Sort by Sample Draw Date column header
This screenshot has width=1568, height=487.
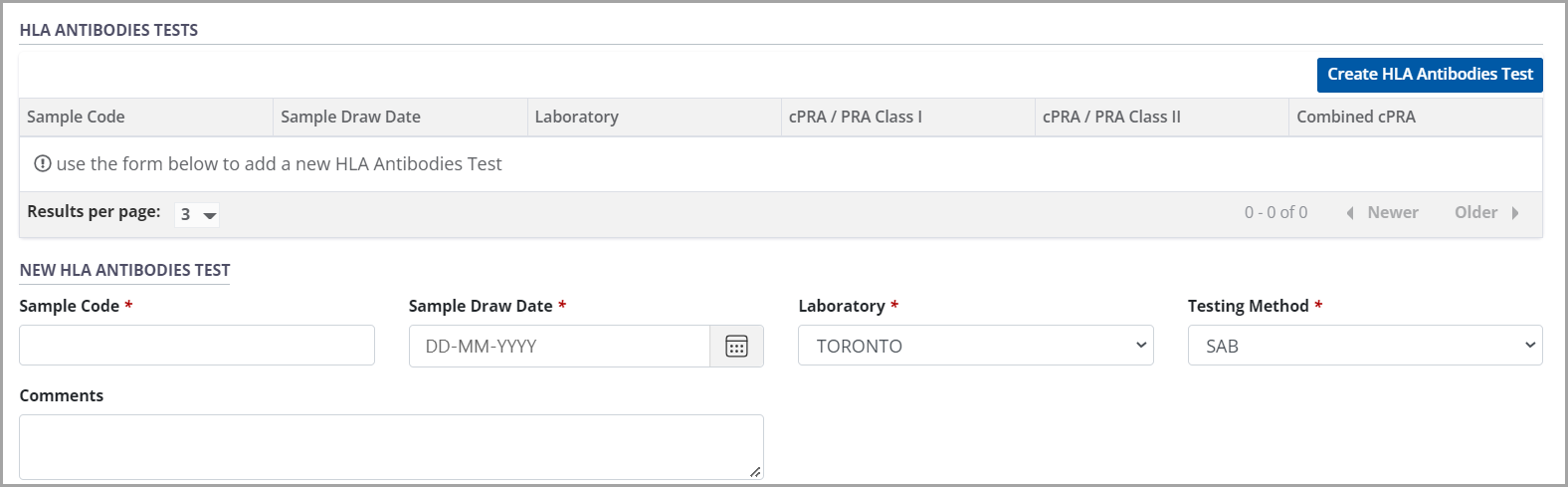coord(350,117)
